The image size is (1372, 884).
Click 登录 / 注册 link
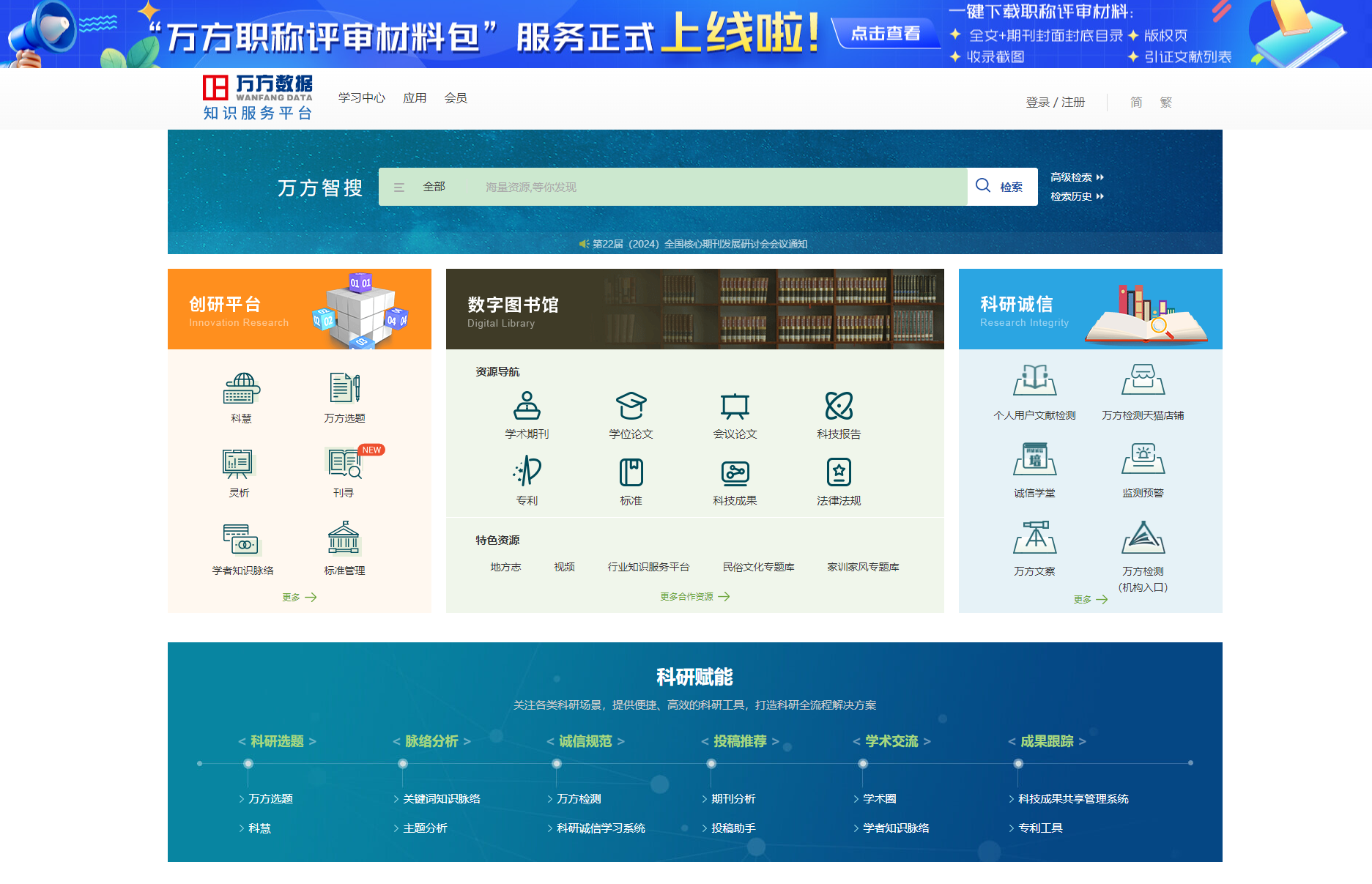coord(1056,102)
